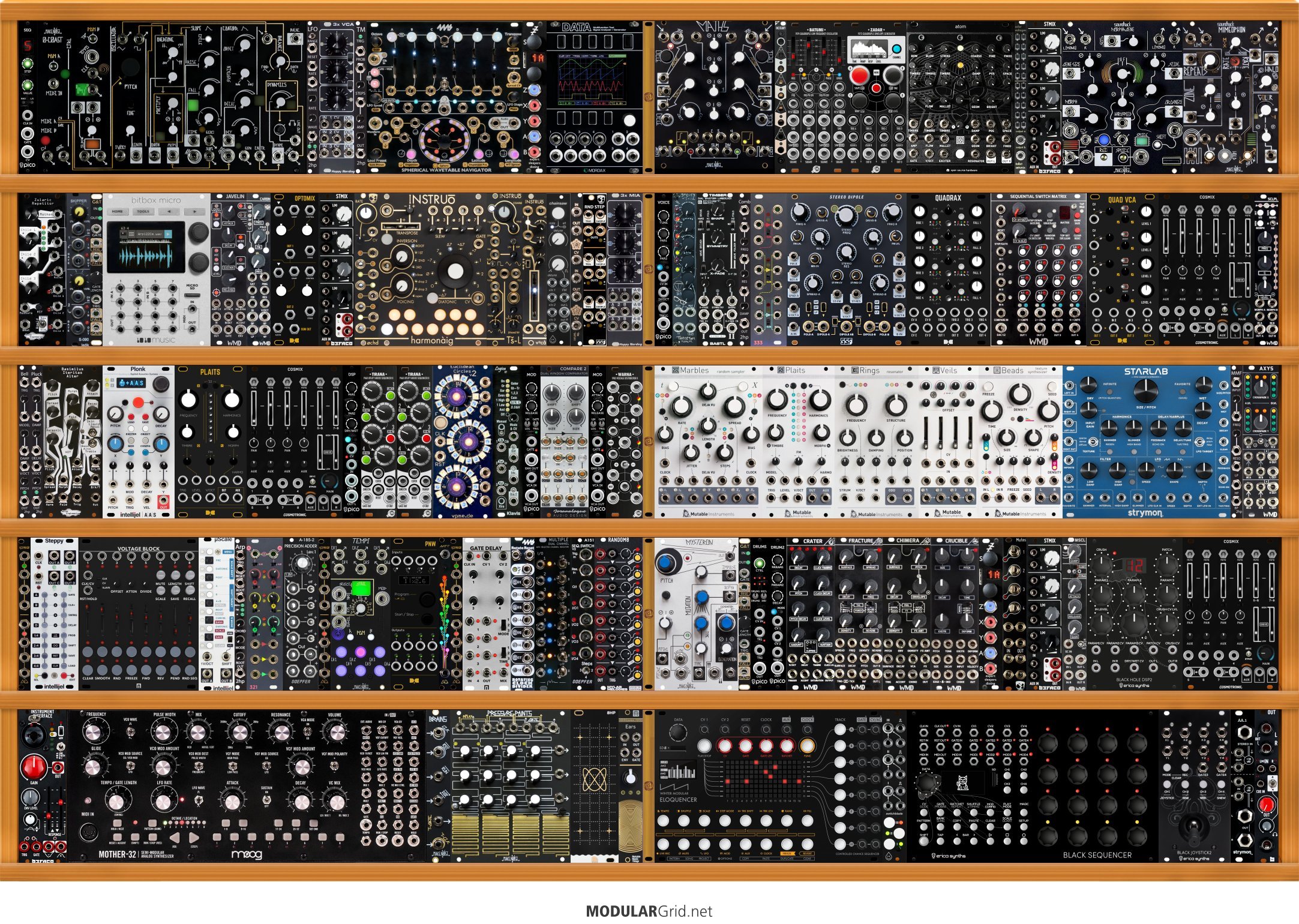
Task: Click the blue play icon on bitbox micro screen
Action: 167,234
